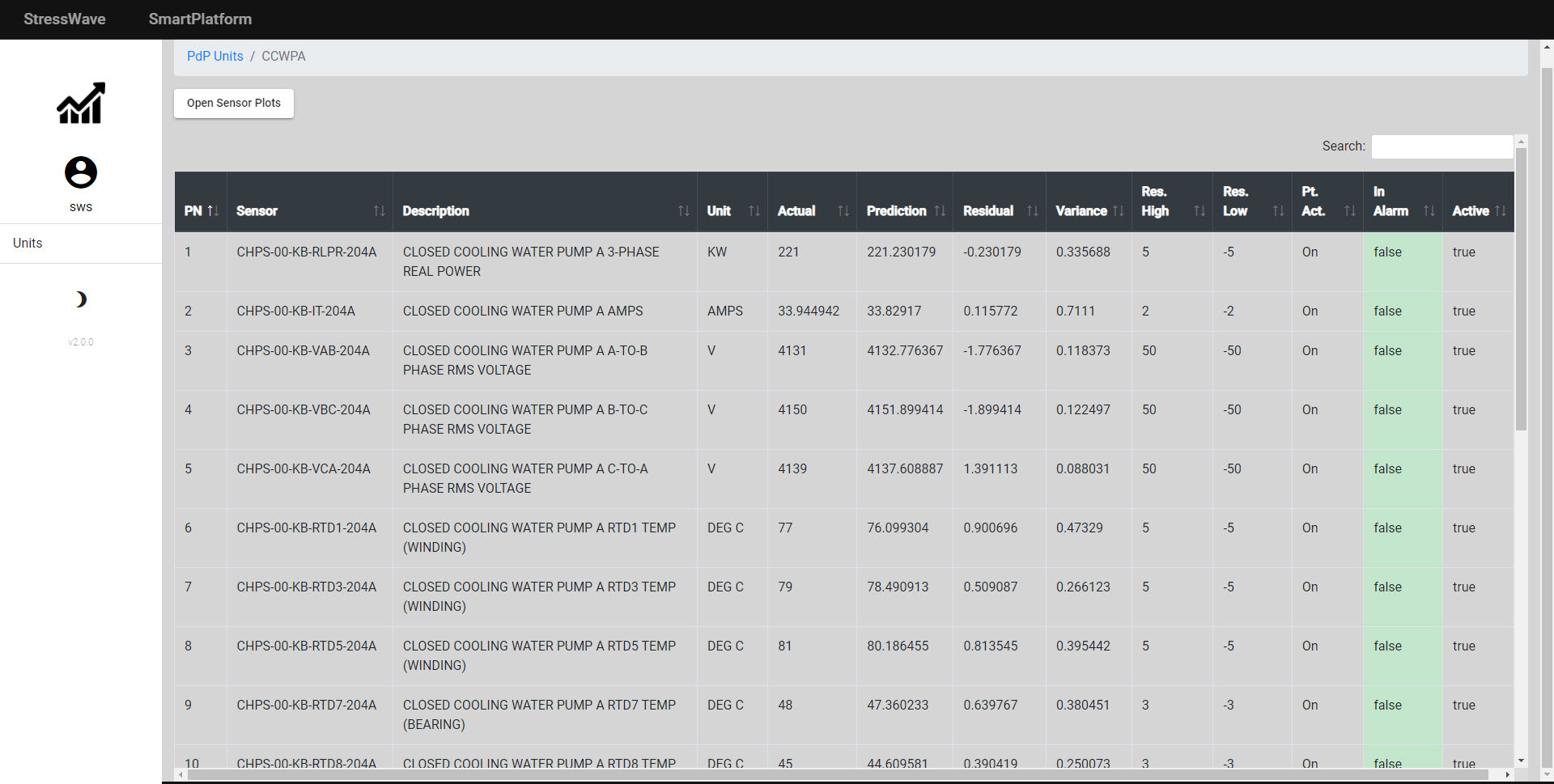This screenshot has height=784, width=1554.
Task: Select SmartPlatform in top navigation
Action: pos(200,19)
